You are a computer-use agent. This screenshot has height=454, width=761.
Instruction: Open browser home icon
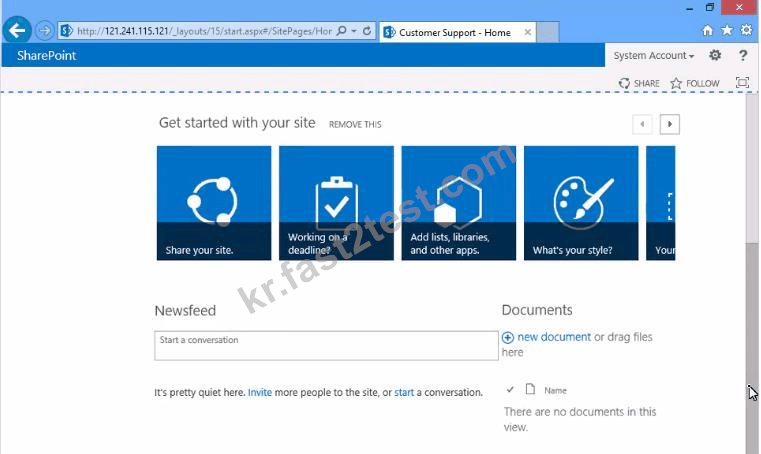[707, 31]
